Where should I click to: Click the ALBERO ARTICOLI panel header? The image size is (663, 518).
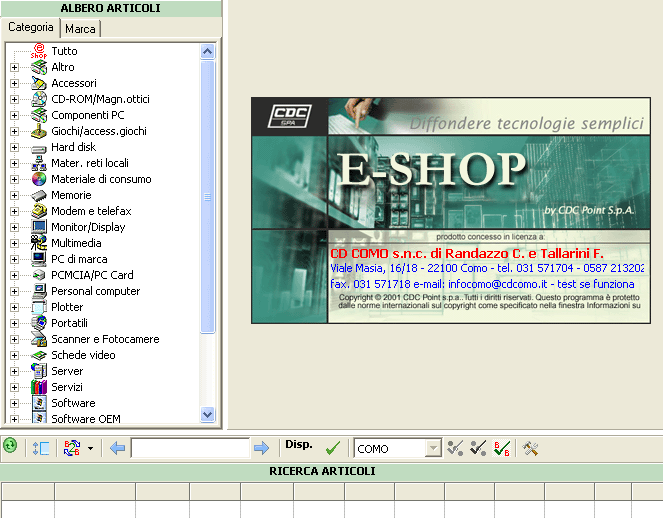(x=110, y=8)
